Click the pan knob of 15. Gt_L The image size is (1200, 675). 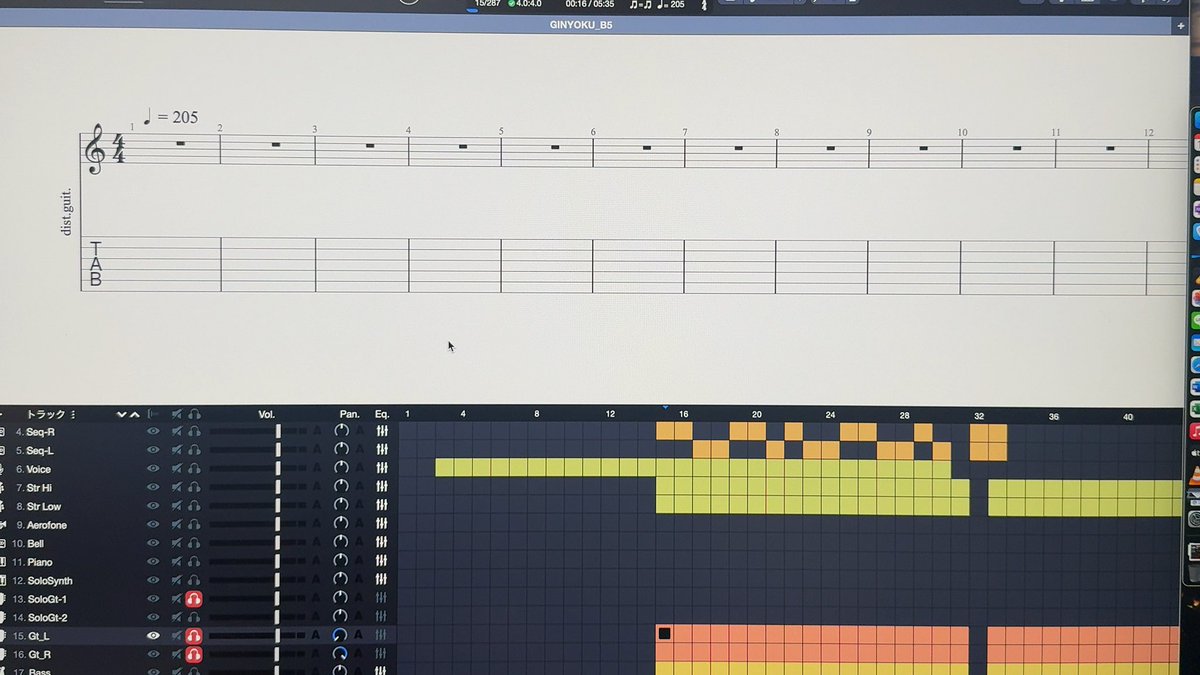point(340,636)
